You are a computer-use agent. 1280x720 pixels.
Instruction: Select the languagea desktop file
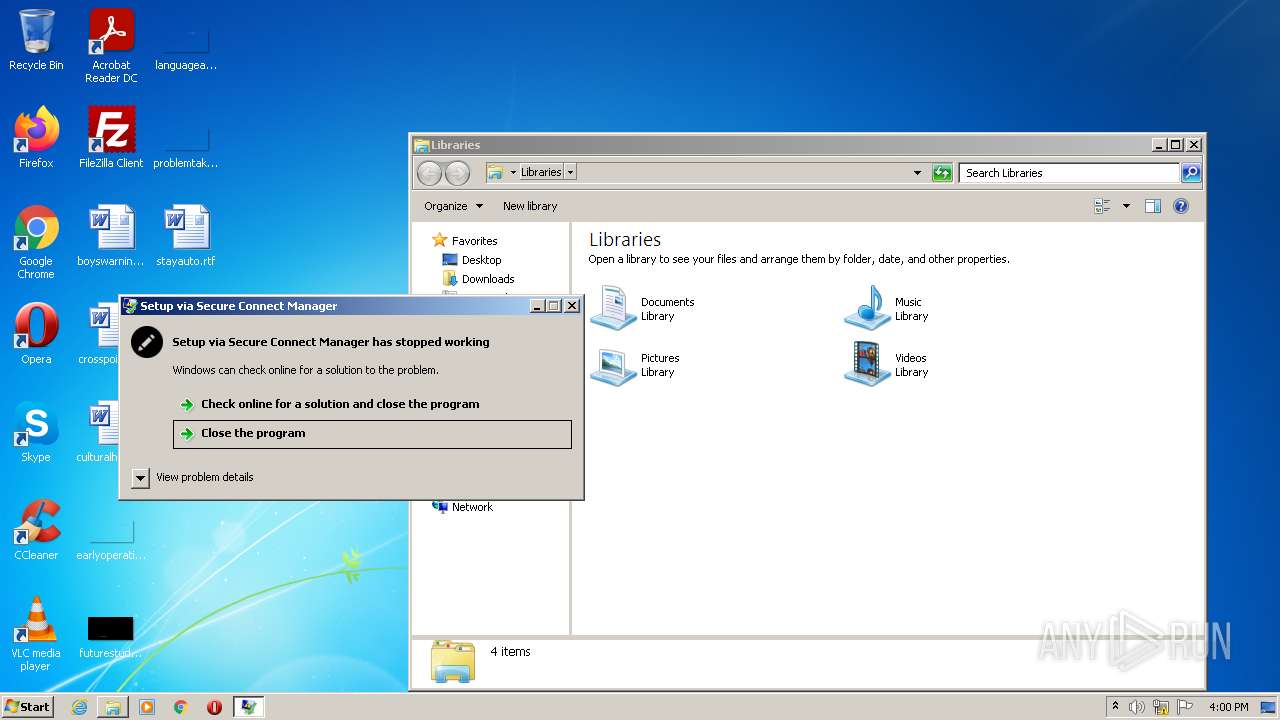pyautogui.click(x=186, y=48)
